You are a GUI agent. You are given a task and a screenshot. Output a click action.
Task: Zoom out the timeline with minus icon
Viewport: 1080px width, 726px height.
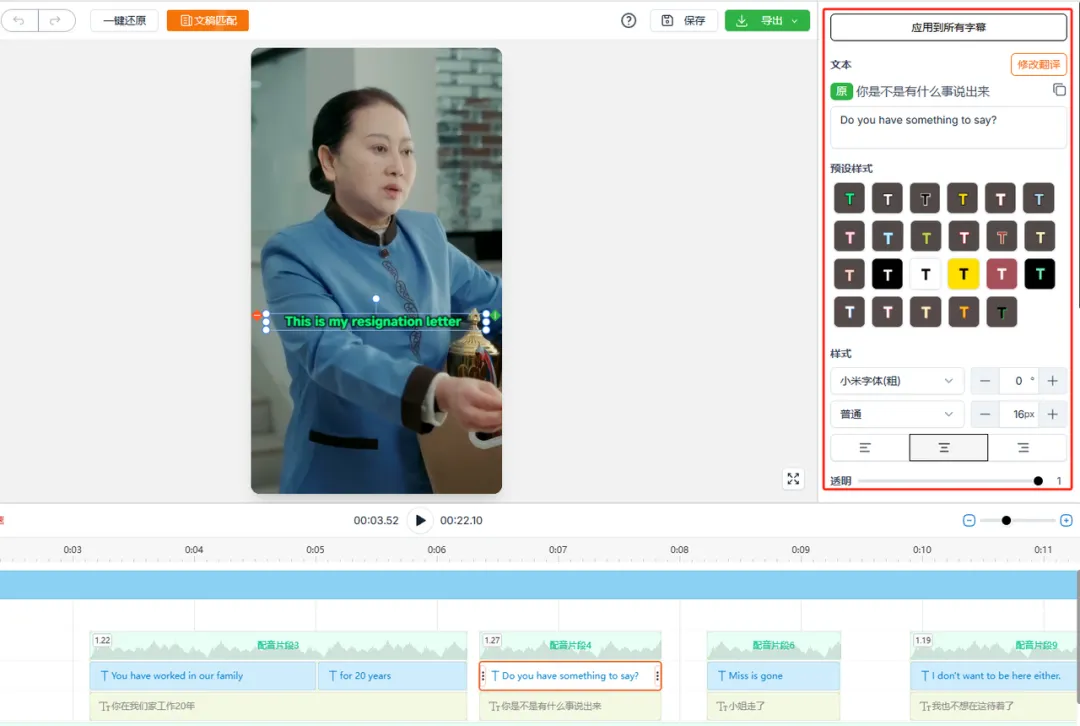tap(969, 521)
